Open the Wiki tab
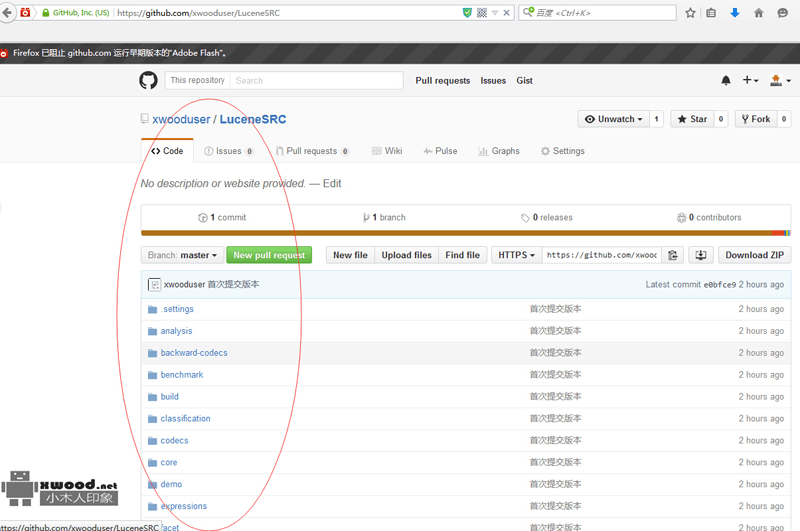This screenshot has width=800, height=531. click(387, 151)
